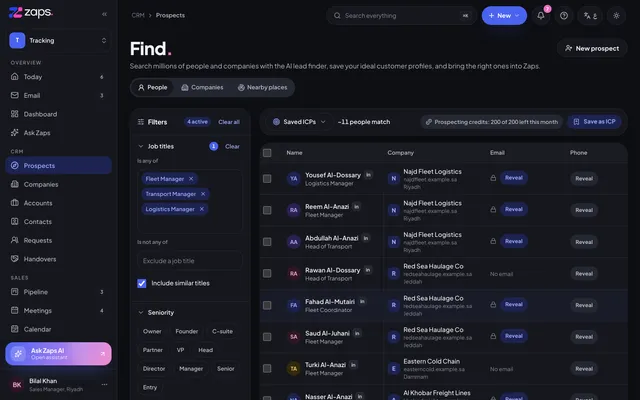Clear the Job titles filter
The height and width of the screenshot is (400, 640).
tap(232, 146)
